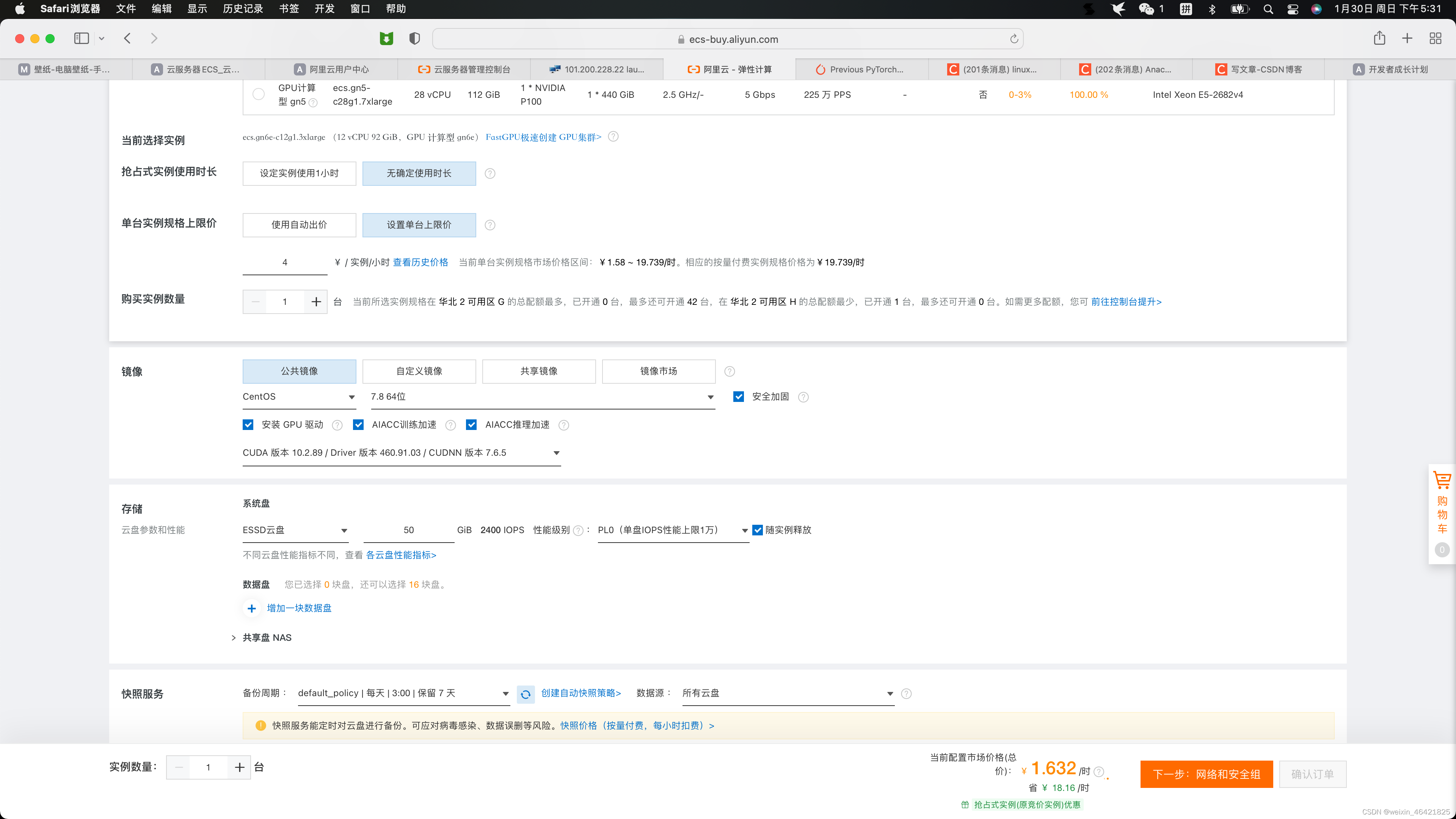This screenshot has width=1456, height=819.
Task: Click help icon beside AIACC推理加速
Action: (563, 425)
